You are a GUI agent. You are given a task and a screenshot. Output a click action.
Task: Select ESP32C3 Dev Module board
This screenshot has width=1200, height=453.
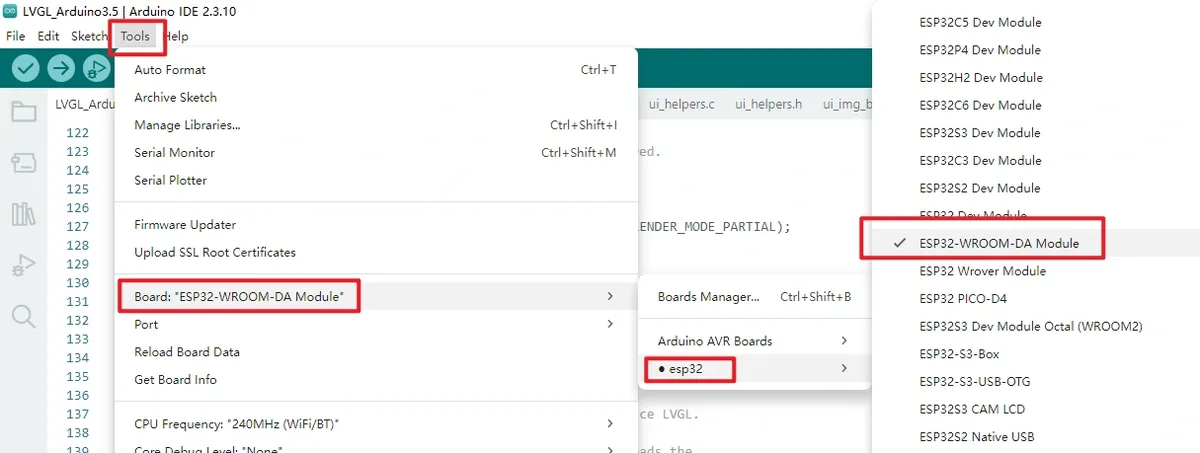1036,160
